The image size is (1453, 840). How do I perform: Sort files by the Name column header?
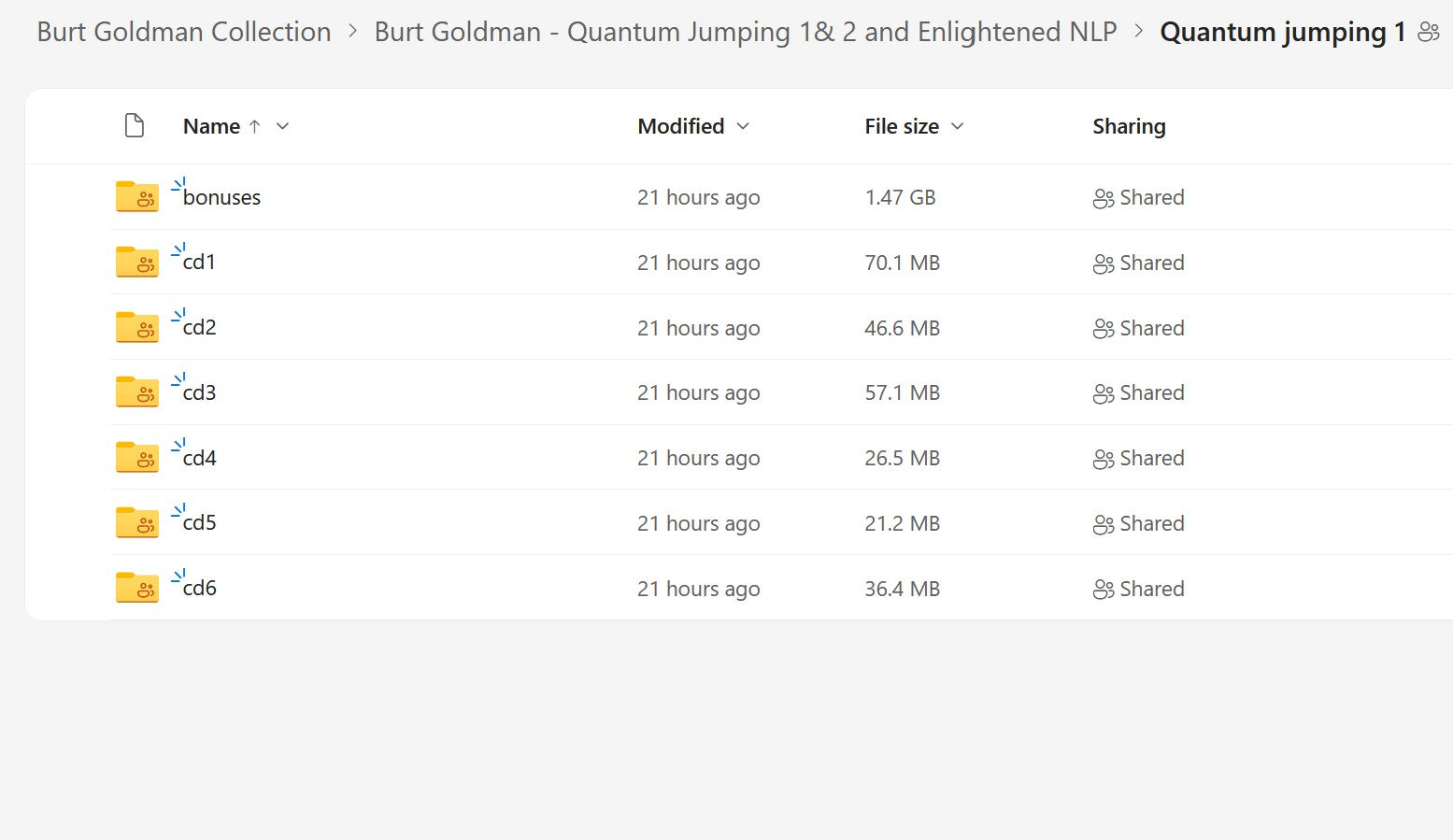tap(211, 126)
